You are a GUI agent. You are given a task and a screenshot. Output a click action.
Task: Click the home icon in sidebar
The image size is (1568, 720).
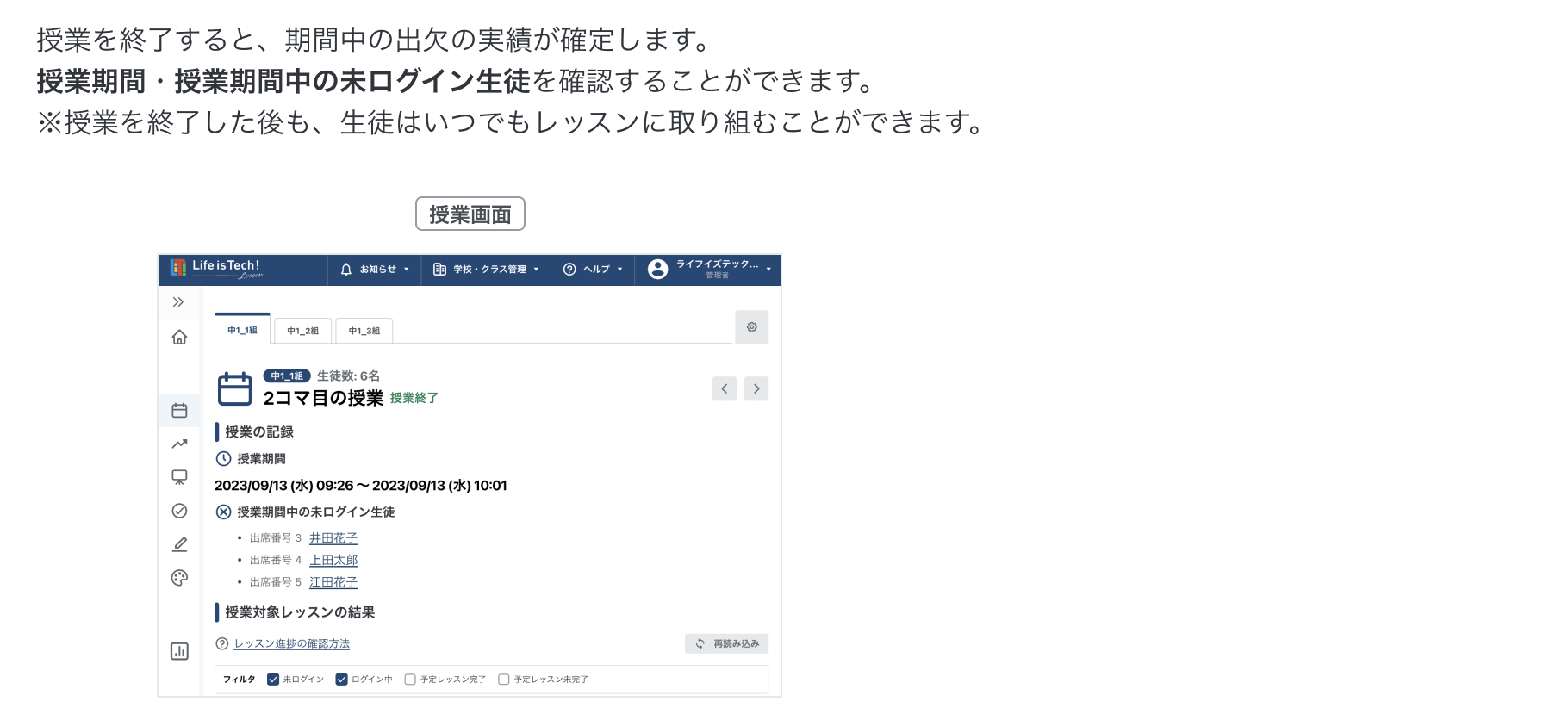coord(179,338)
